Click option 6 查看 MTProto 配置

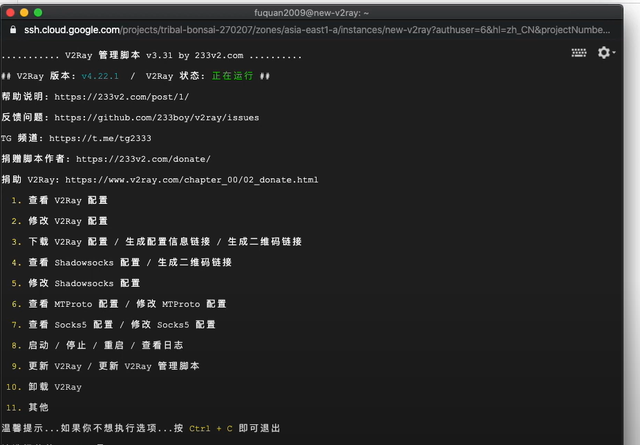tap(119, 304)
